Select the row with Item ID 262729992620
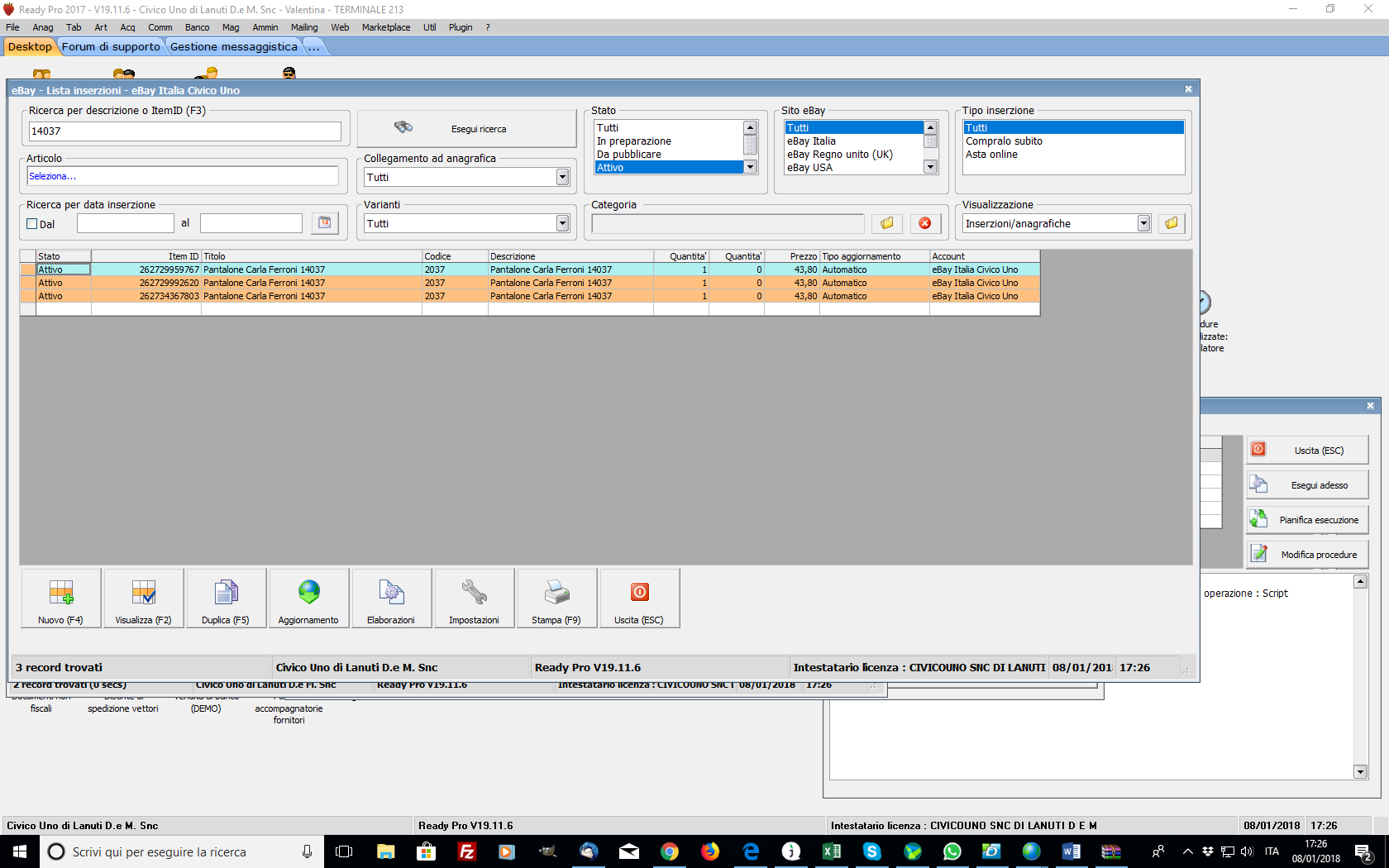 pos(529,283)
